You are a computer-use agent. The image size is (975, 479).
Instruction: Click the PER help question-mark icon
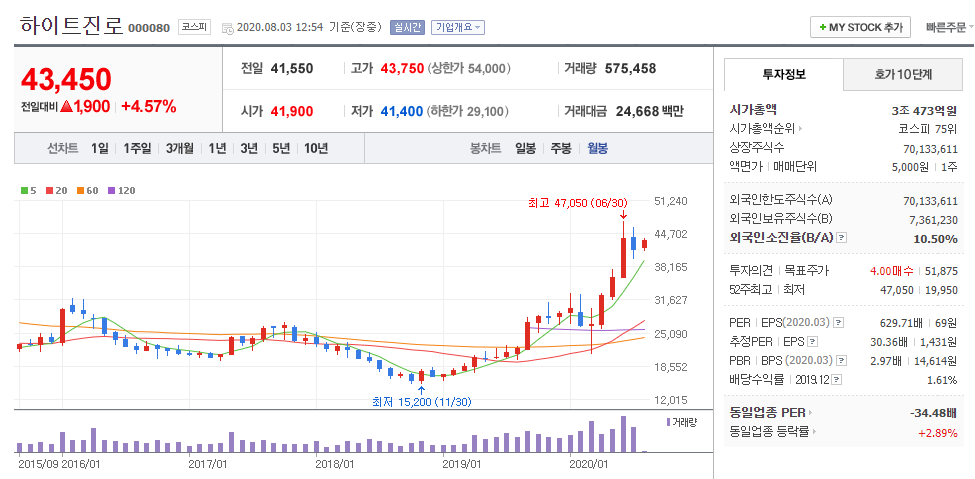[838, 322]
